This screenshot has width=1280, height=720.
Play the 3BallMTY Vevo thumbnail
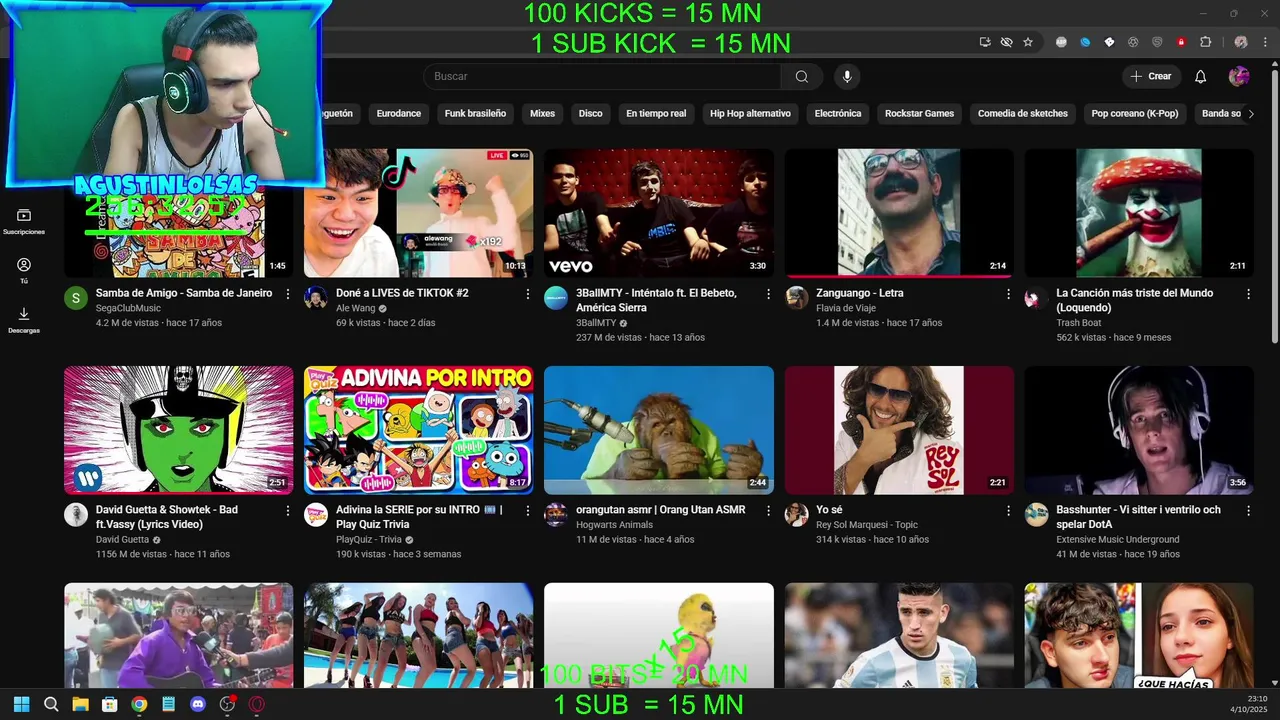tap(659, 213)
